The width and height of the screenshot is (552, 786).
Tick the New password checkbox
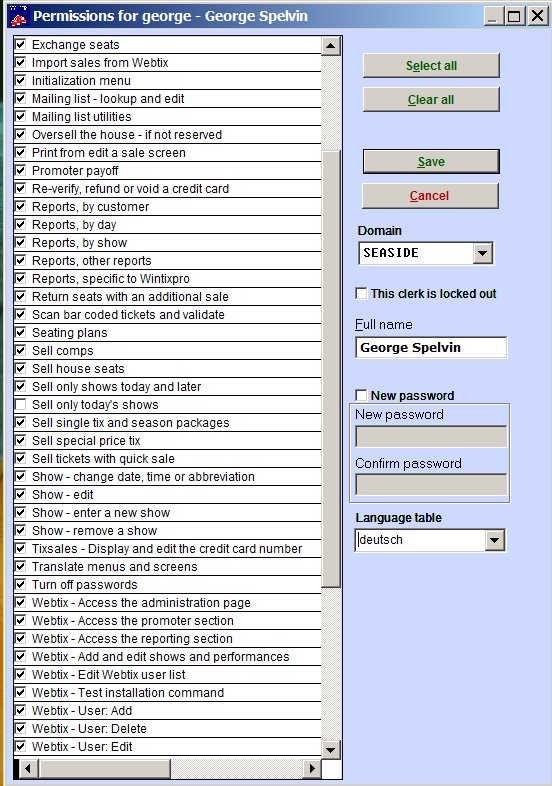[x=361, y=395]
